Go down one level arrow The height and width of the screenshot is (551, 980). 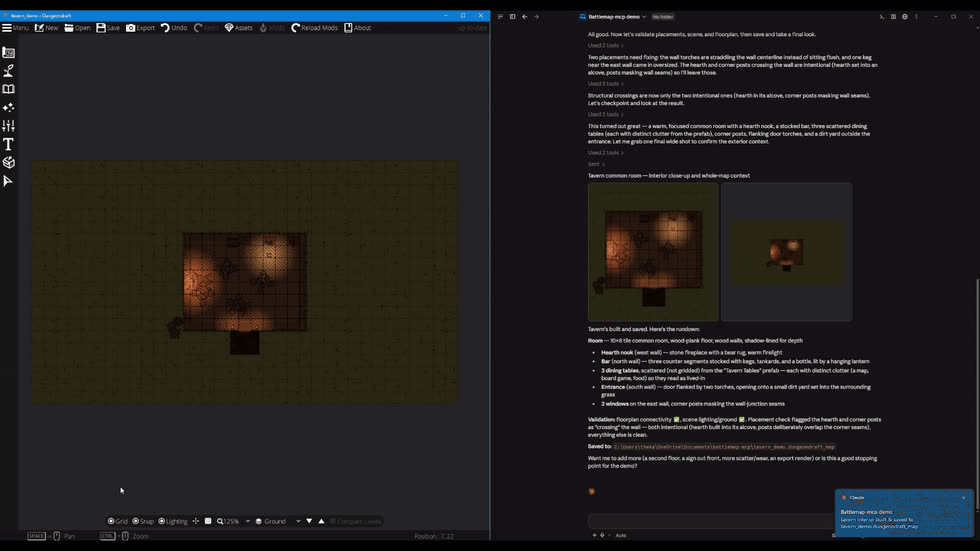point(309,521)
